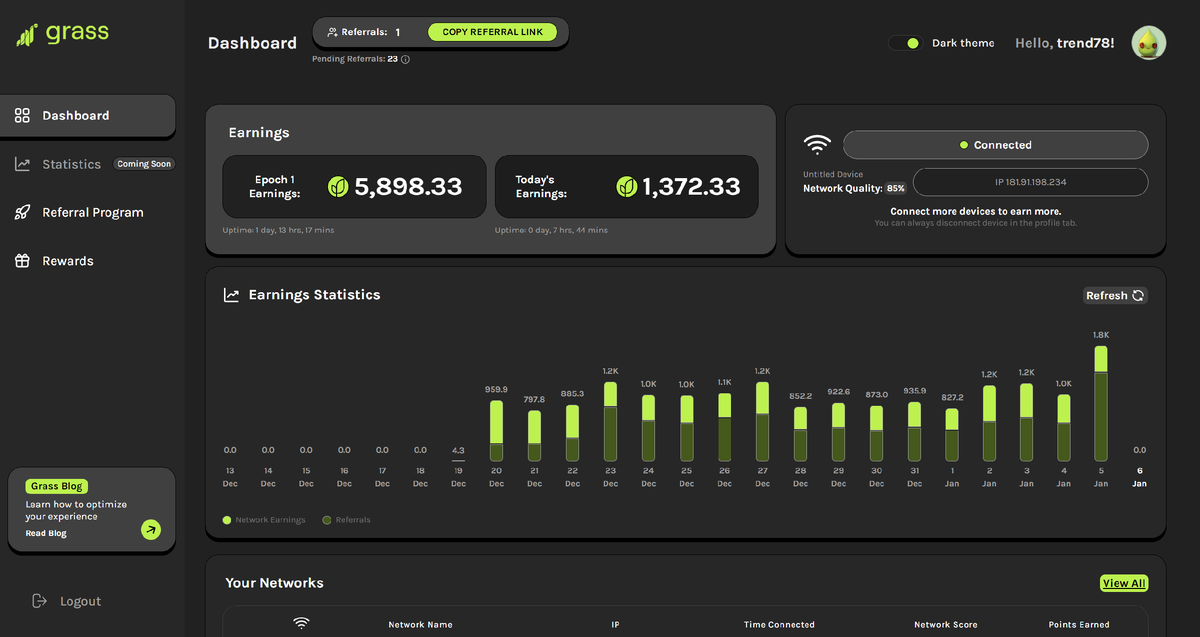This screenshot has height=637, width=1200.
Task: Click the Read Blog link
Action: 46,533
